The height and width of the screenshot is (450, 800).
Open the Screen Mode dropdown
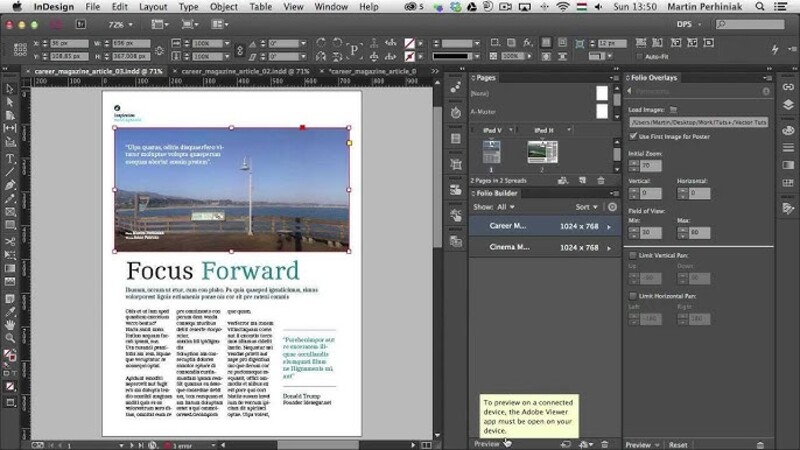190,24
